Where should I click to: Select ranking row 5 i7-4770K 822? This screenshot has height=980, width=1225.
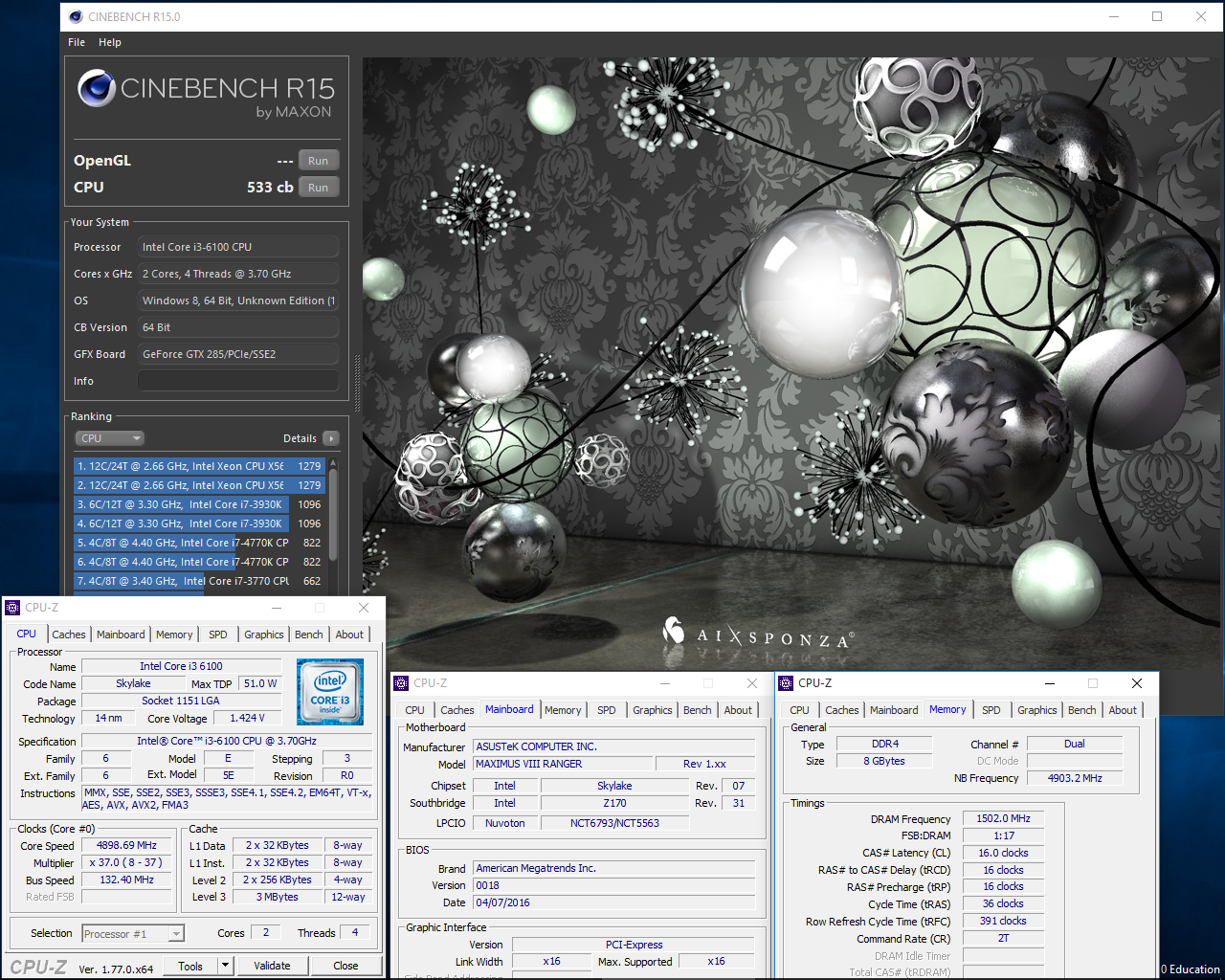click(x=199, y=543)
